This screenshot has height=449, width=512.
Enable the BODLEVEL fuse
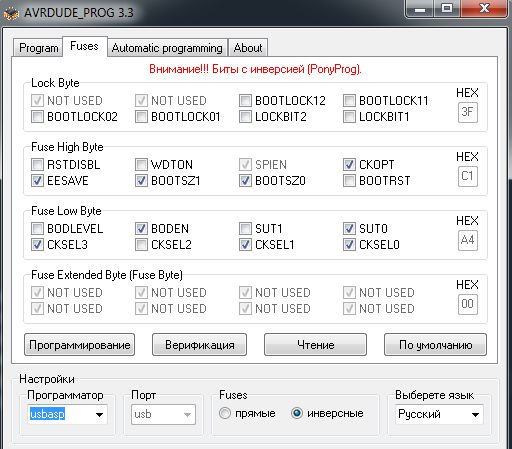pos(37,228)
